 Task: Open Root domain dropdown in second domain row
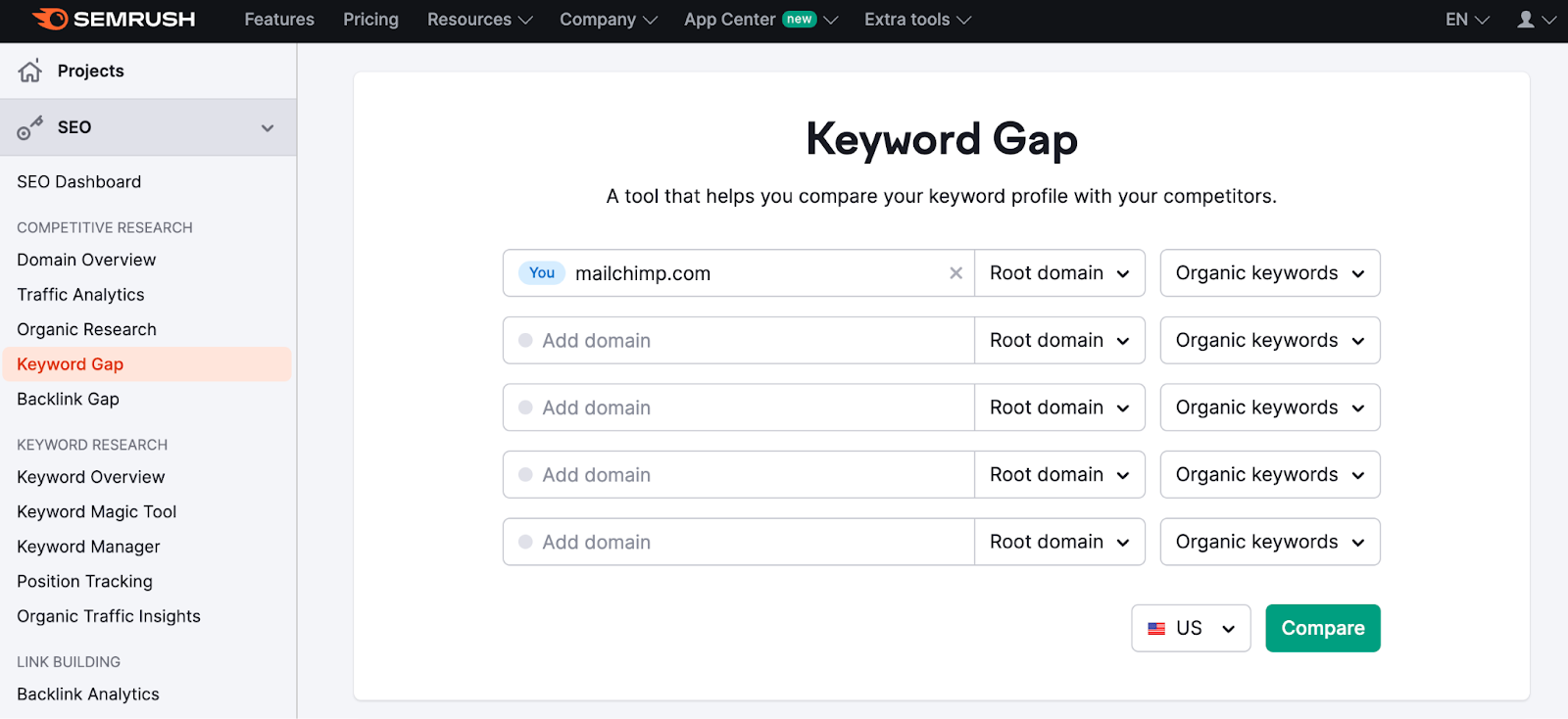coord(1059,340)
